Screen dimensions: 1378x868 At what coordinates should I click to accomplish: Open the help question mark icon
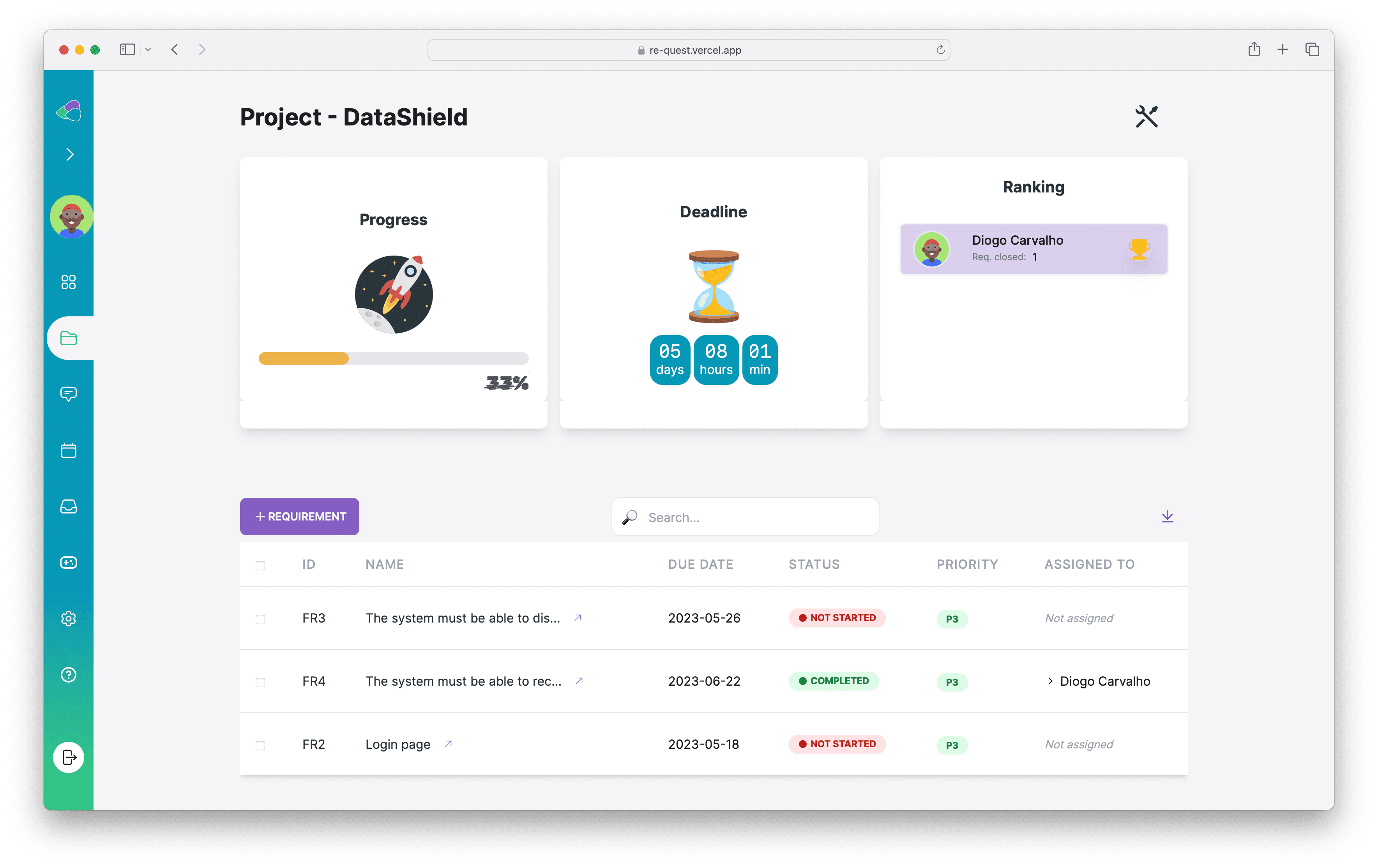click(x=69, y=675)
